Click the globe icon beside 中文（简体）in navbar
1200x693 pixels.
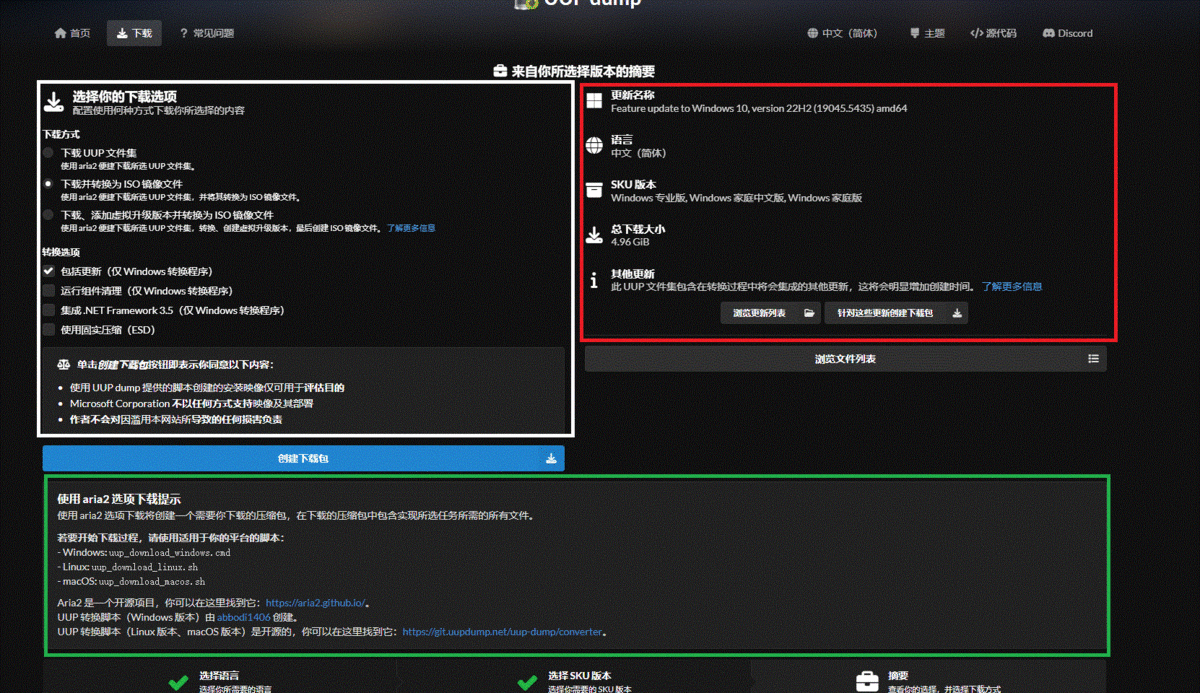click(x=813, y=33)
